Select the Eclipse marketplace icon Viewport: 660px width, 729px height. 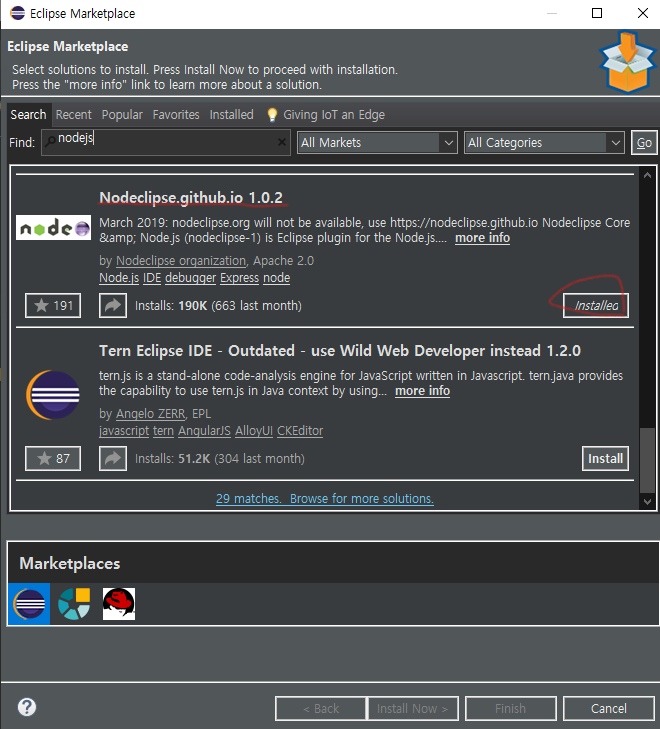tap(29, 603)
